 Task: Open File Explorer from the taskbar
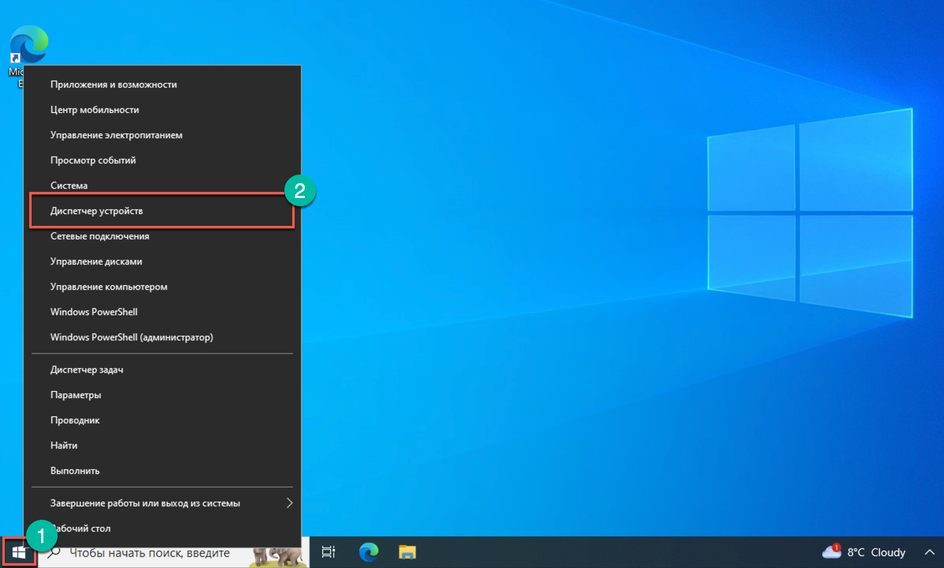(408, 552)
